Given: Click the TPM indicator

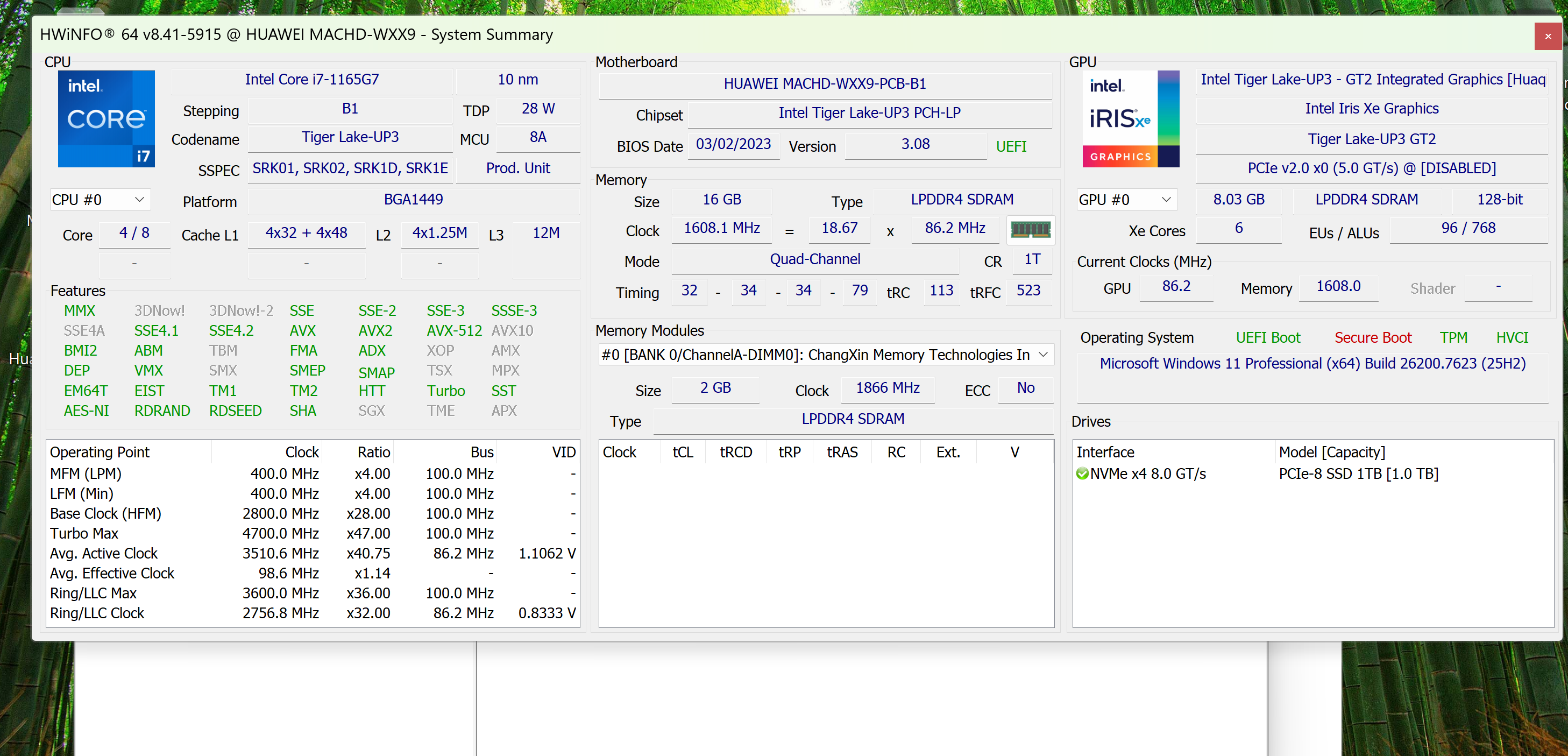Looking at the screenshot, I should (1453, 338).
